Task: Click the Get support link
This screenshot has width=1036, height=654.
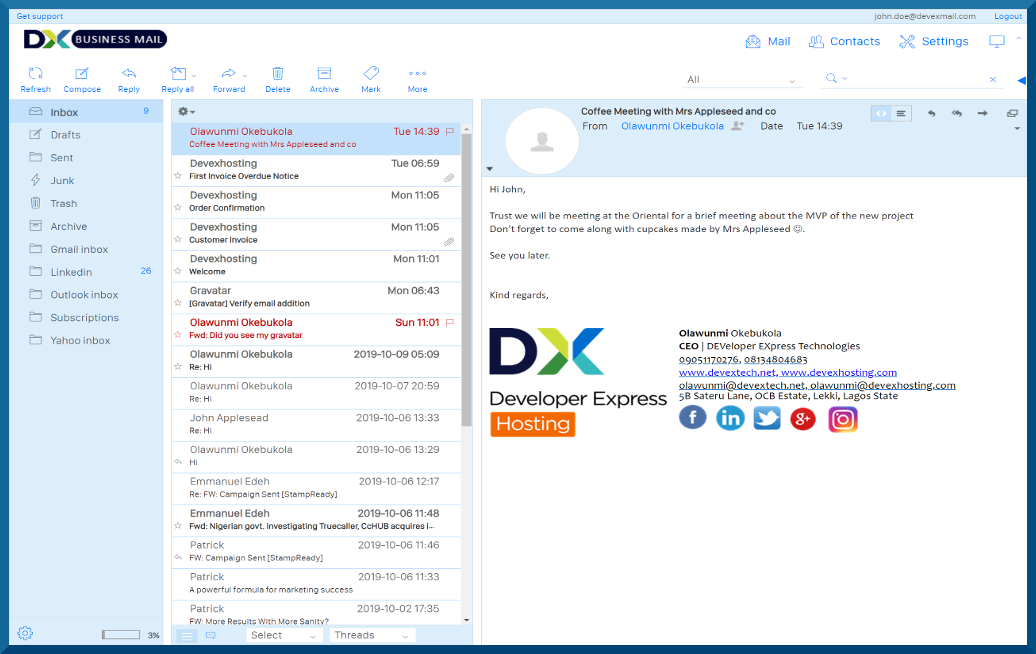Action: (x=38, y=15)
